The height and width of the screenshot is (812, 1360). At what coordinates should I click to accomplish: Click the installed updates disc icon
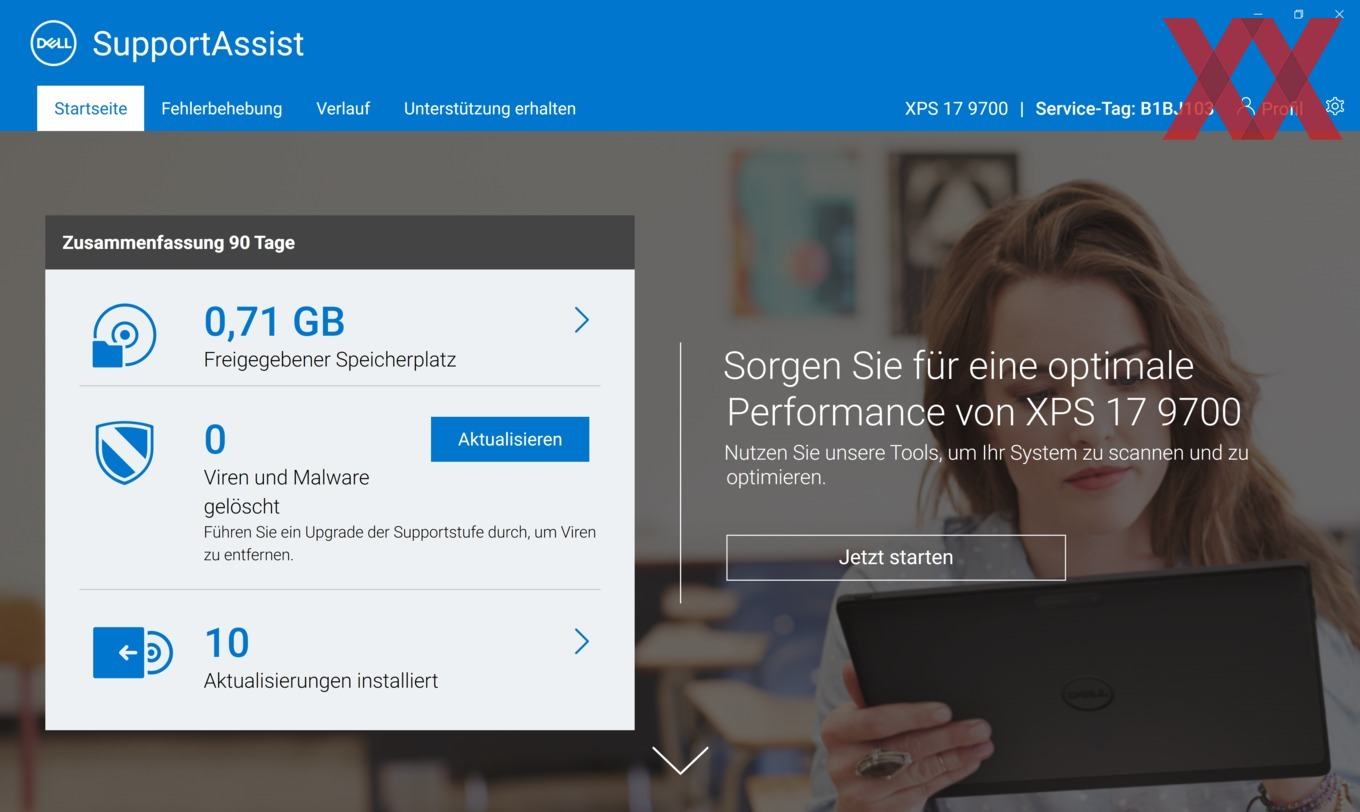[133, 653]
